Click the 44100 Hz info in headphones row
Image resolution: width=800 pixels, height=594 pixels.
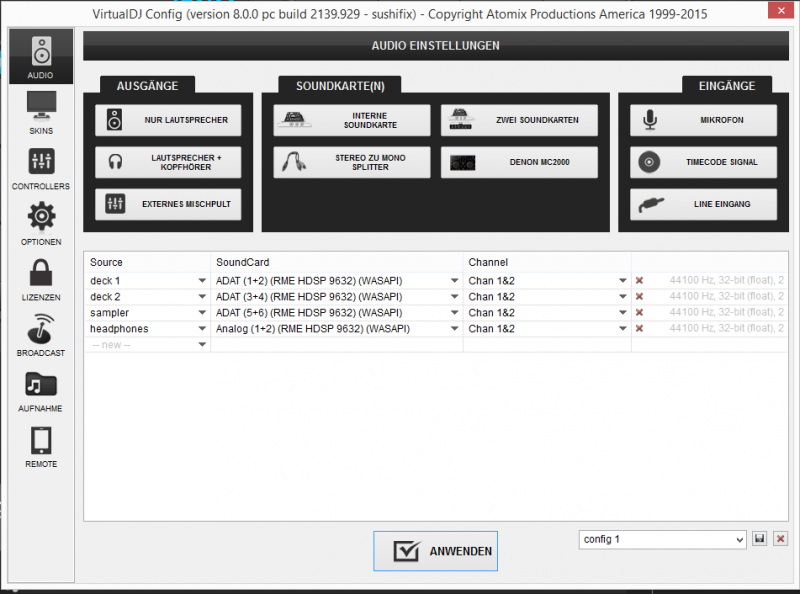[727, 328]
